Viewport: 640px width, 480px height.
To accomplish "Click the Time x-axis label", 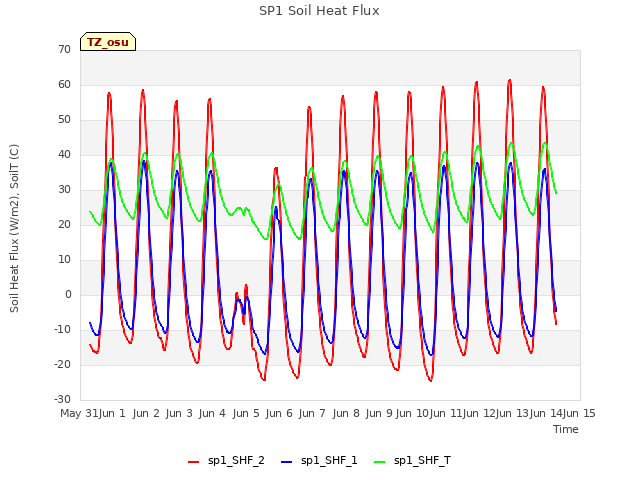I will coord(566,429).
